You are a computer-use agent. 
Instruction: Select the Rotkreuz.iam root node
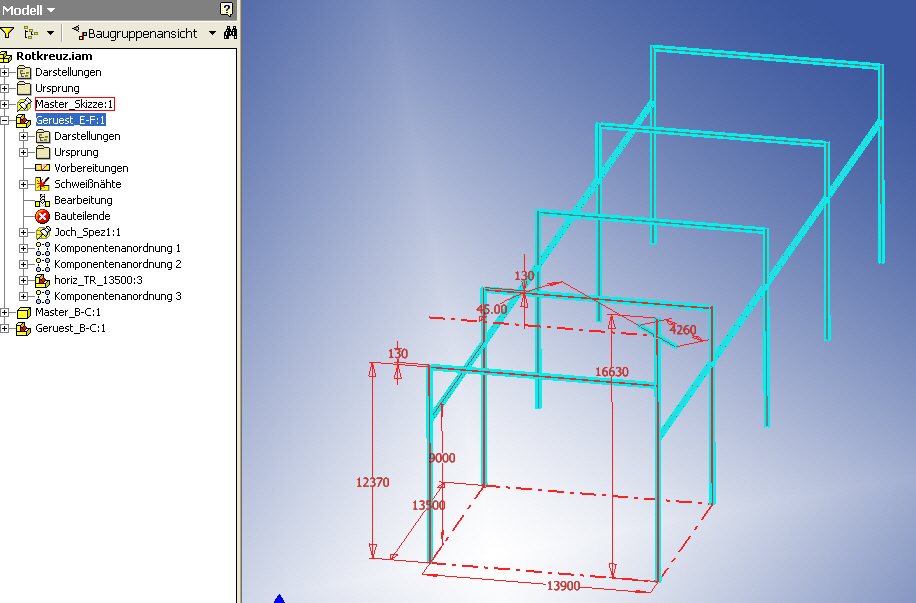(54, 56)
